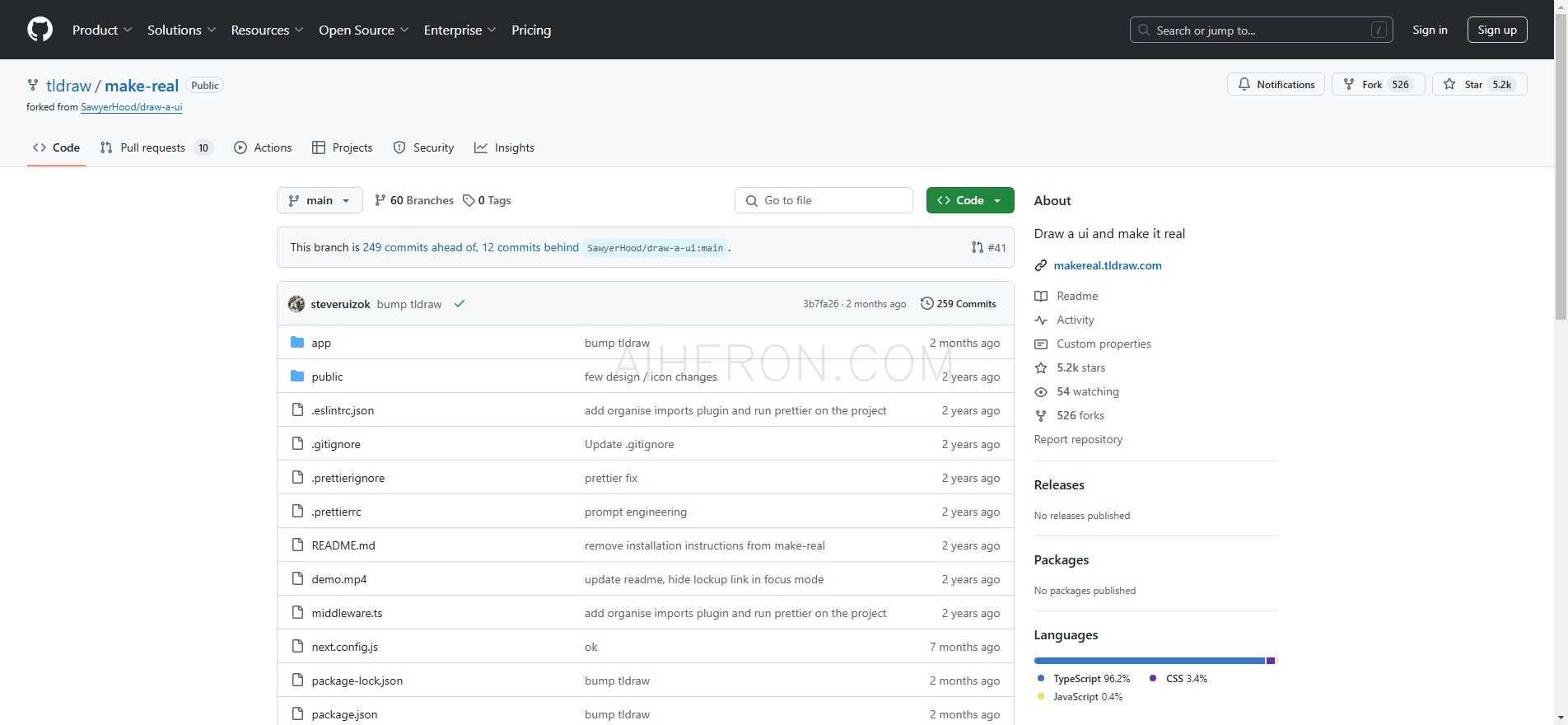Click the Sign in link

click(1430, 30)
